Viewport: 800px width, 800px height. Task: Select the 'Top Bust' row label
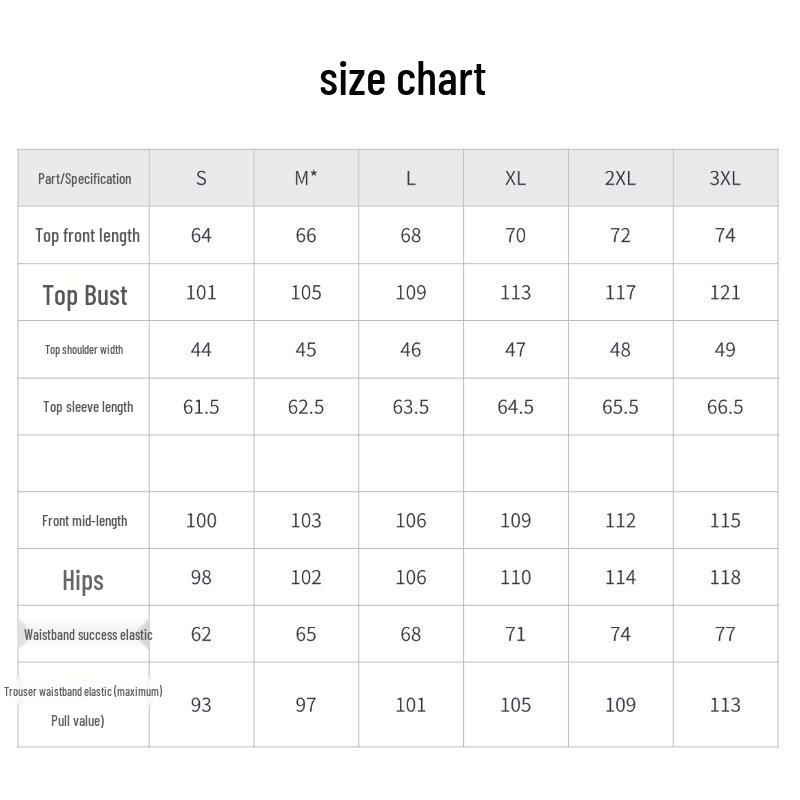(85, 295)
